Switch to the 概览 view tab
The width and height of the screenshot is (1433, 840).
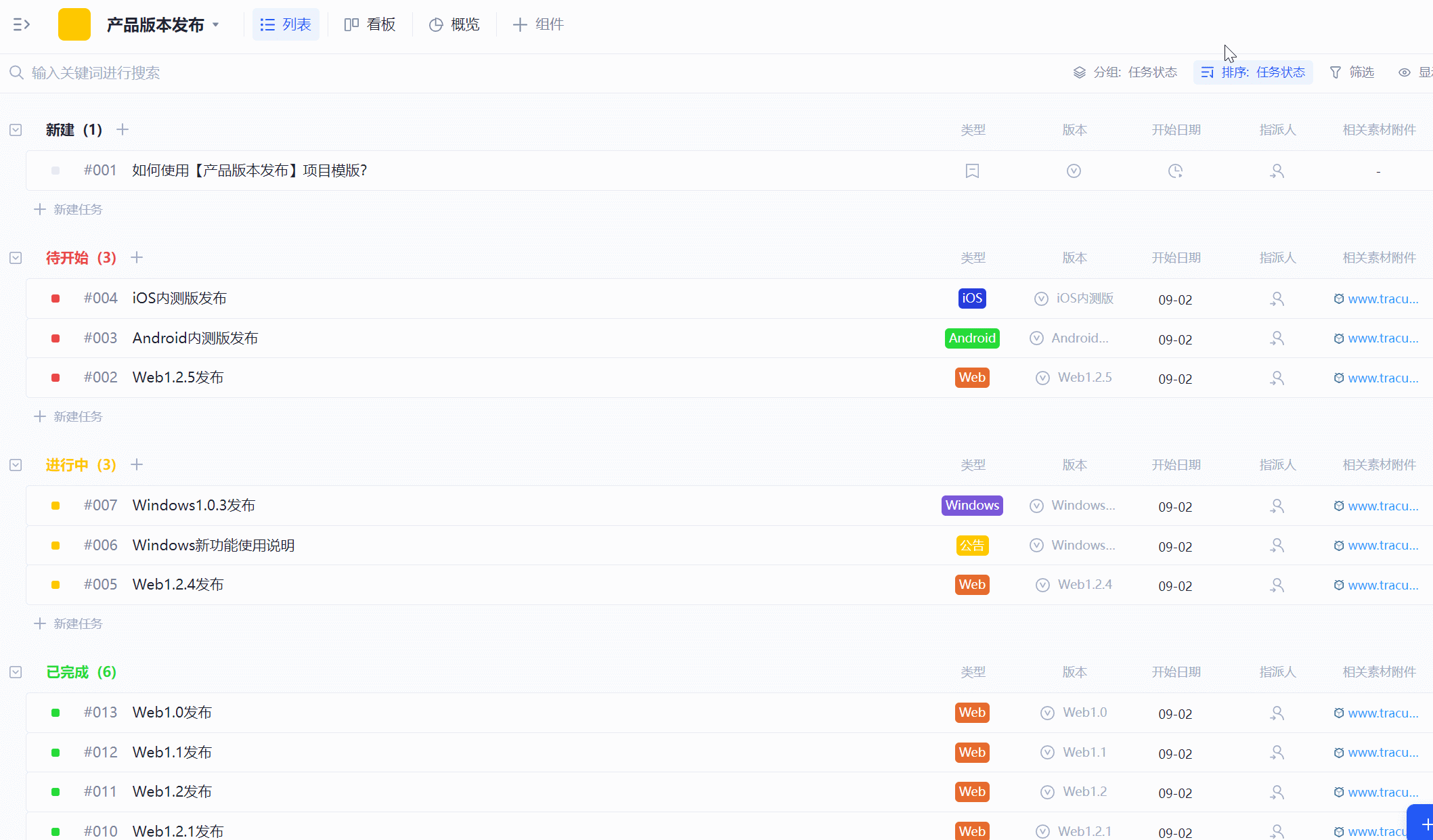(454, 24)
